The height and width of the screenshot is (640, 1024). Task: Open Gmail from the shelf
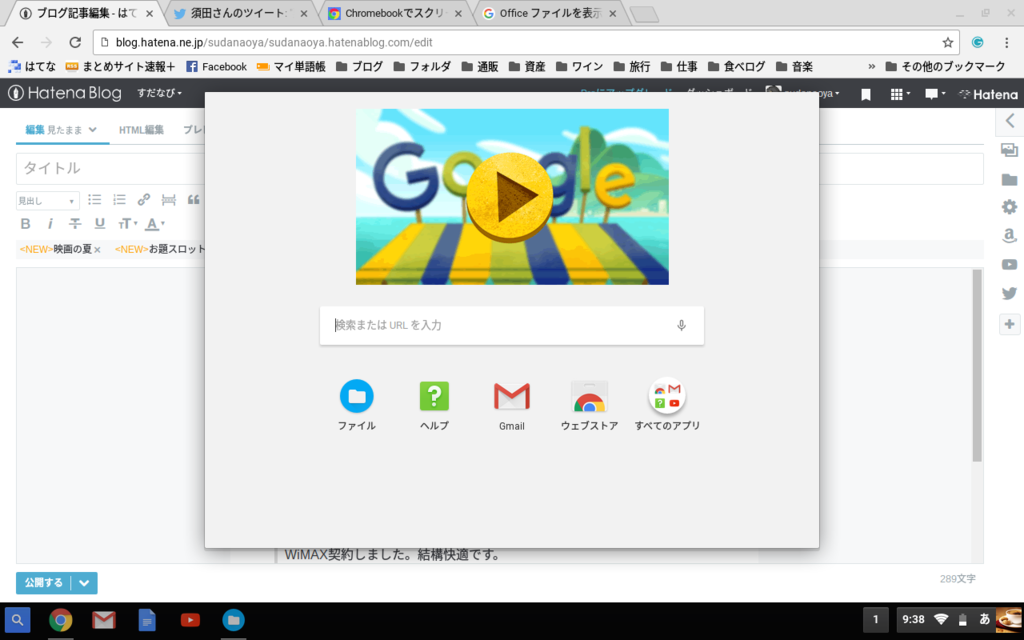coord(103,620)
